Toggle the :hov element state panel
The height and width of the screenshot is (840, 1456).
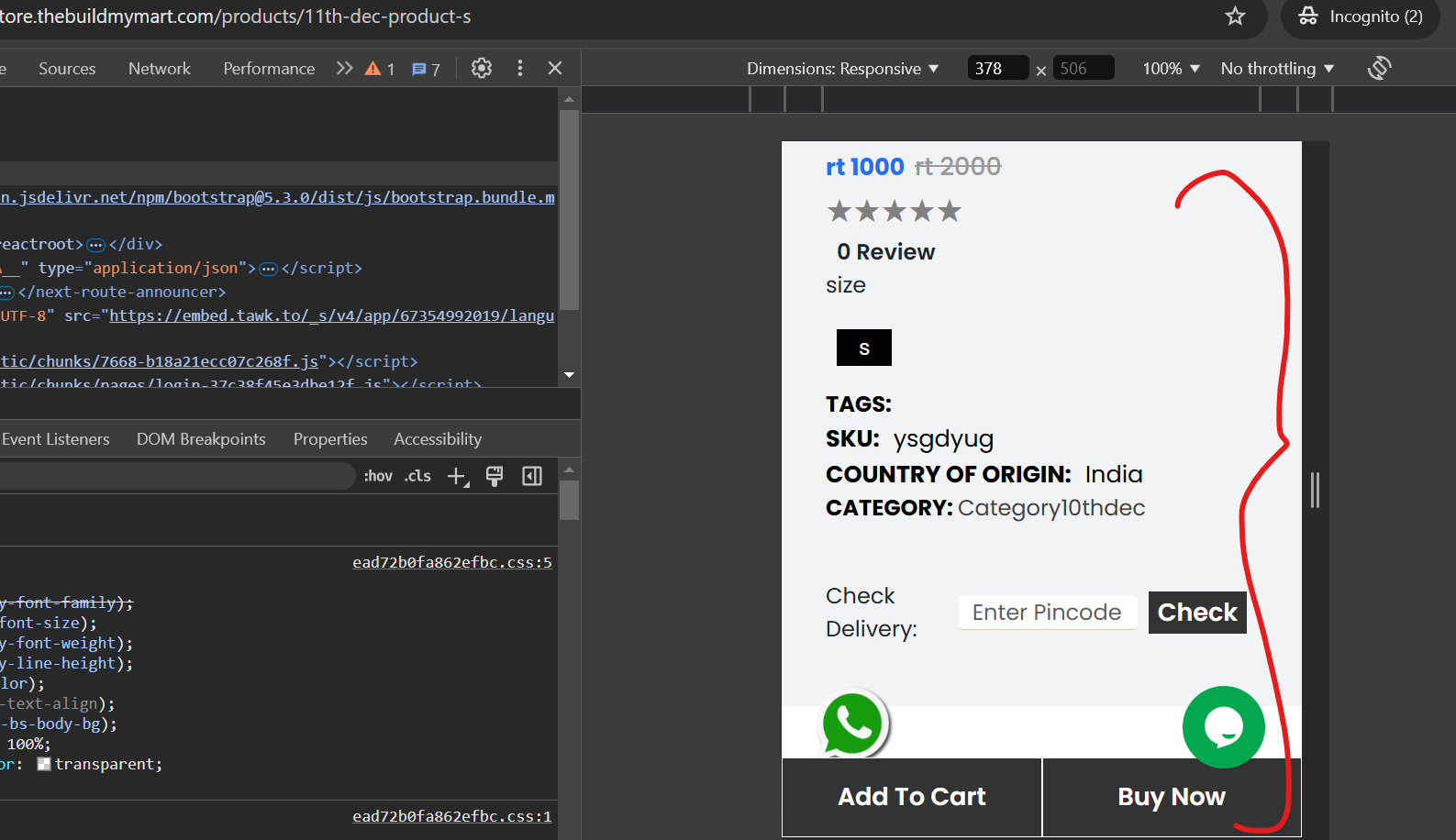coord(378,476)
